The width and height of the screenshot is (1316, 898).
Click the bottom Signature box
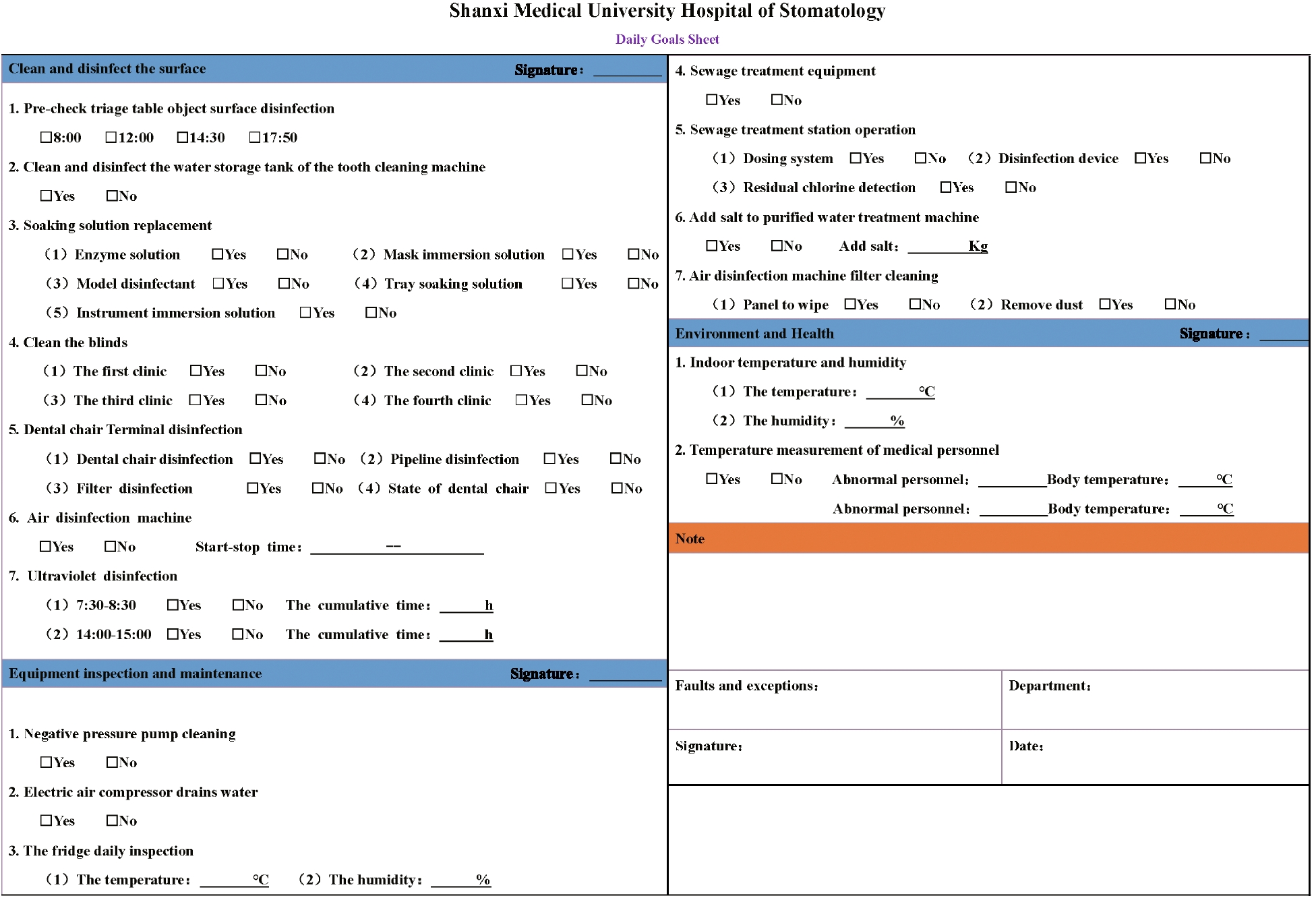835,757
